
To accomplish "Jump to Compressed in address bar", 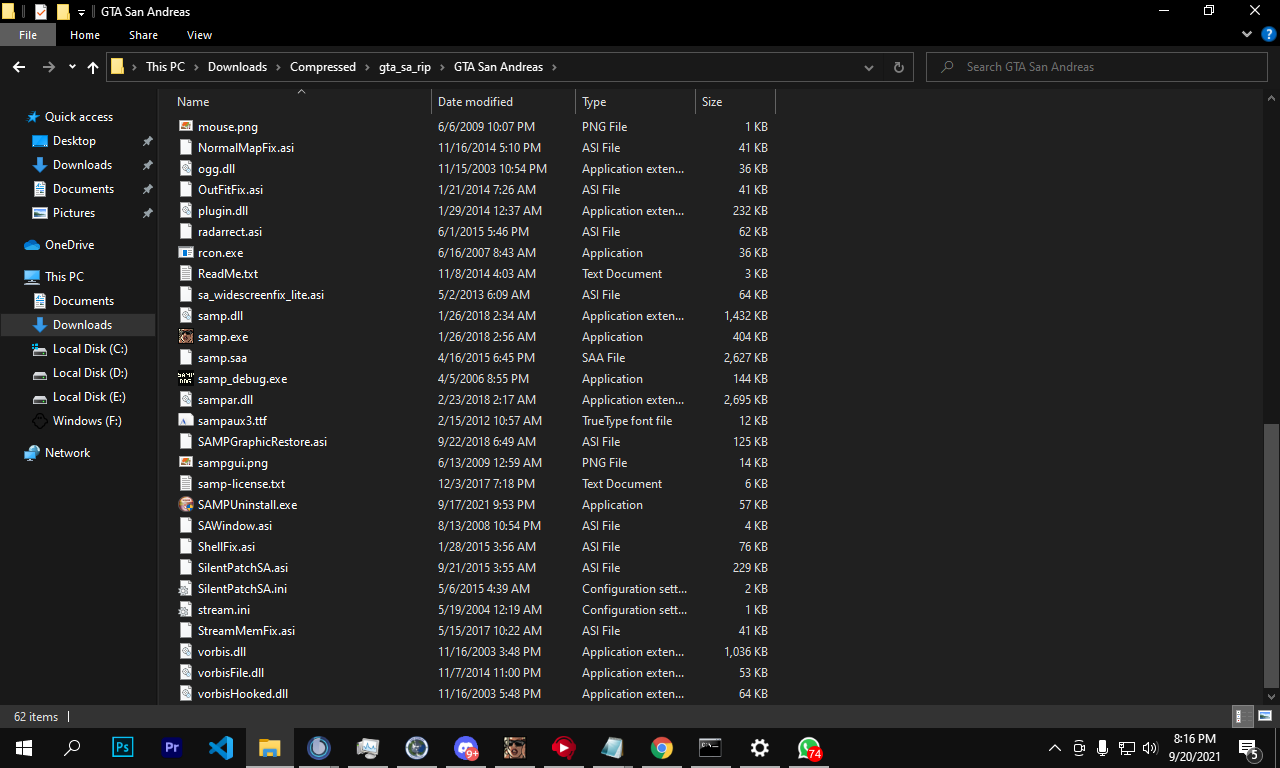I will coord(323,67).
